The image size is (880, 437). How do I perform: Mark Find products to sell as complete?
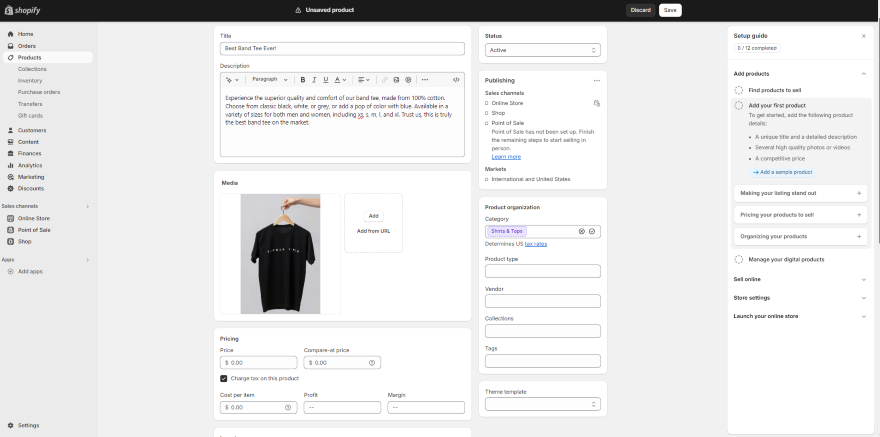[x=739, y=90]
